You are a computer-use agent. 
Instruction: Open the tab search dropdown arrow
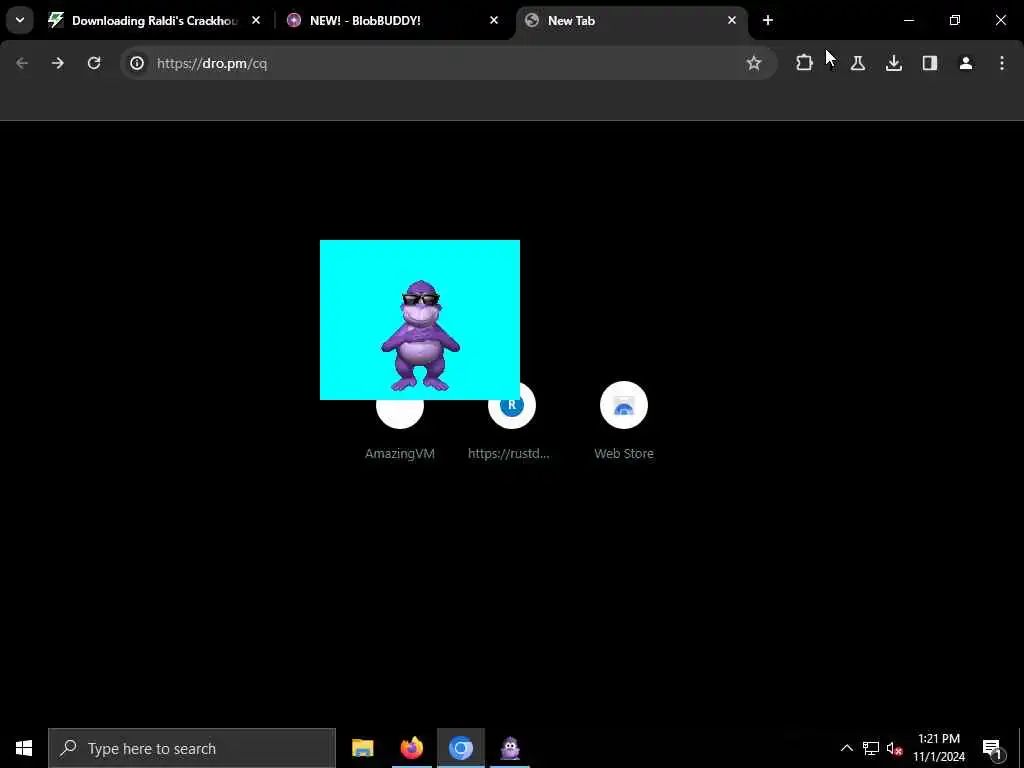pos(20,20)
